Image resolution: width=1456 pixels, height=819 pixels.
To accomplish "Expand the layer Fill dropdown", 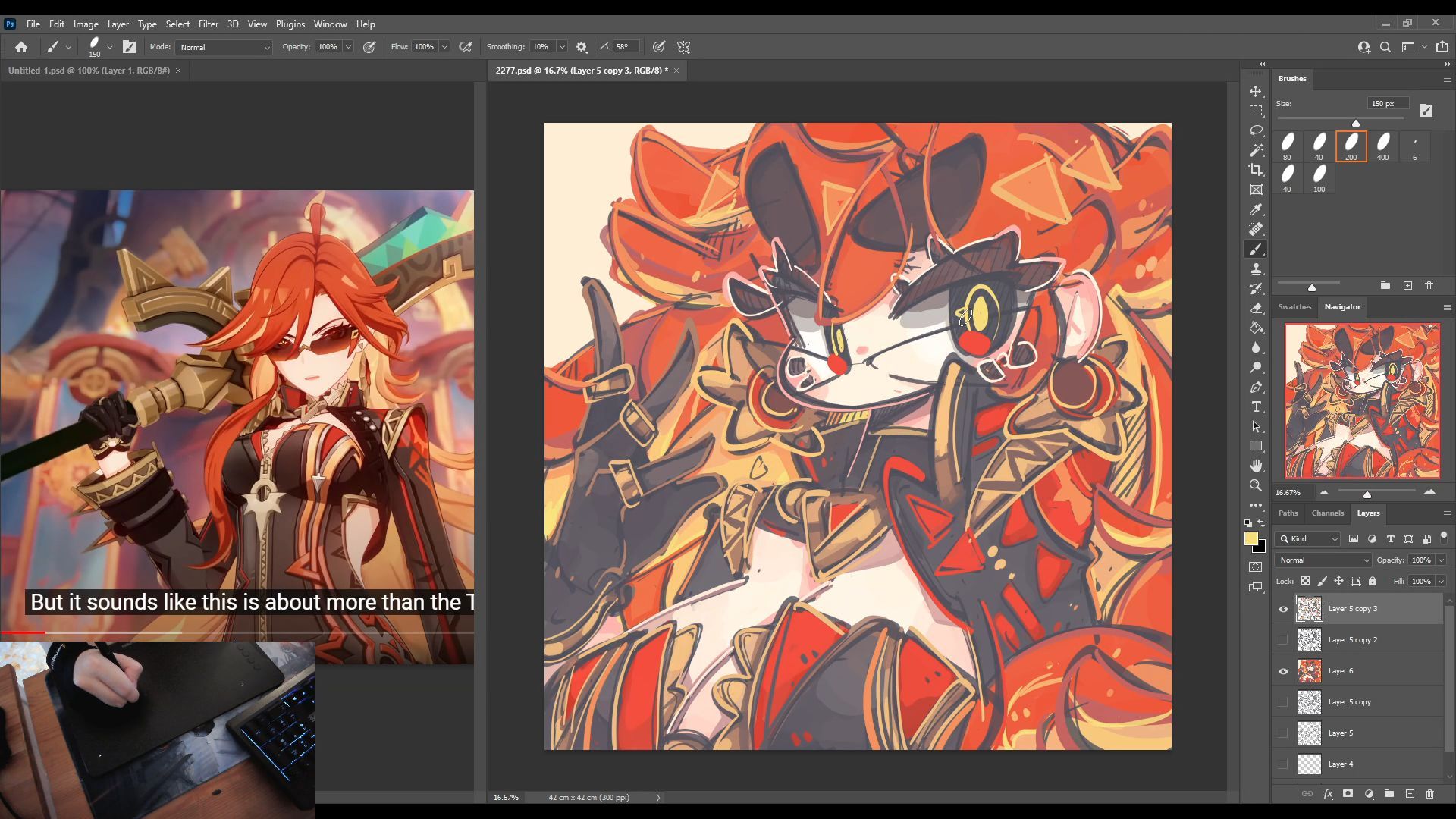I will (x=1440, y=582).
